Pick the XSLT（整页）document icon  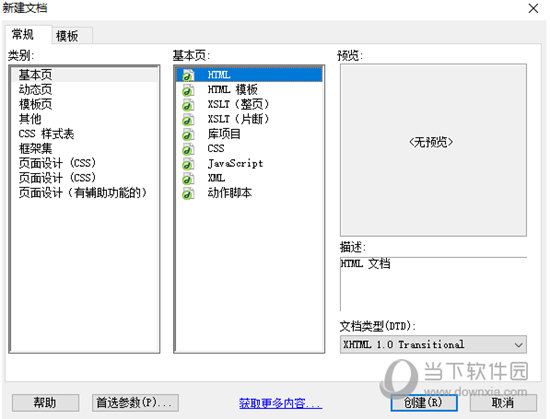188,105
